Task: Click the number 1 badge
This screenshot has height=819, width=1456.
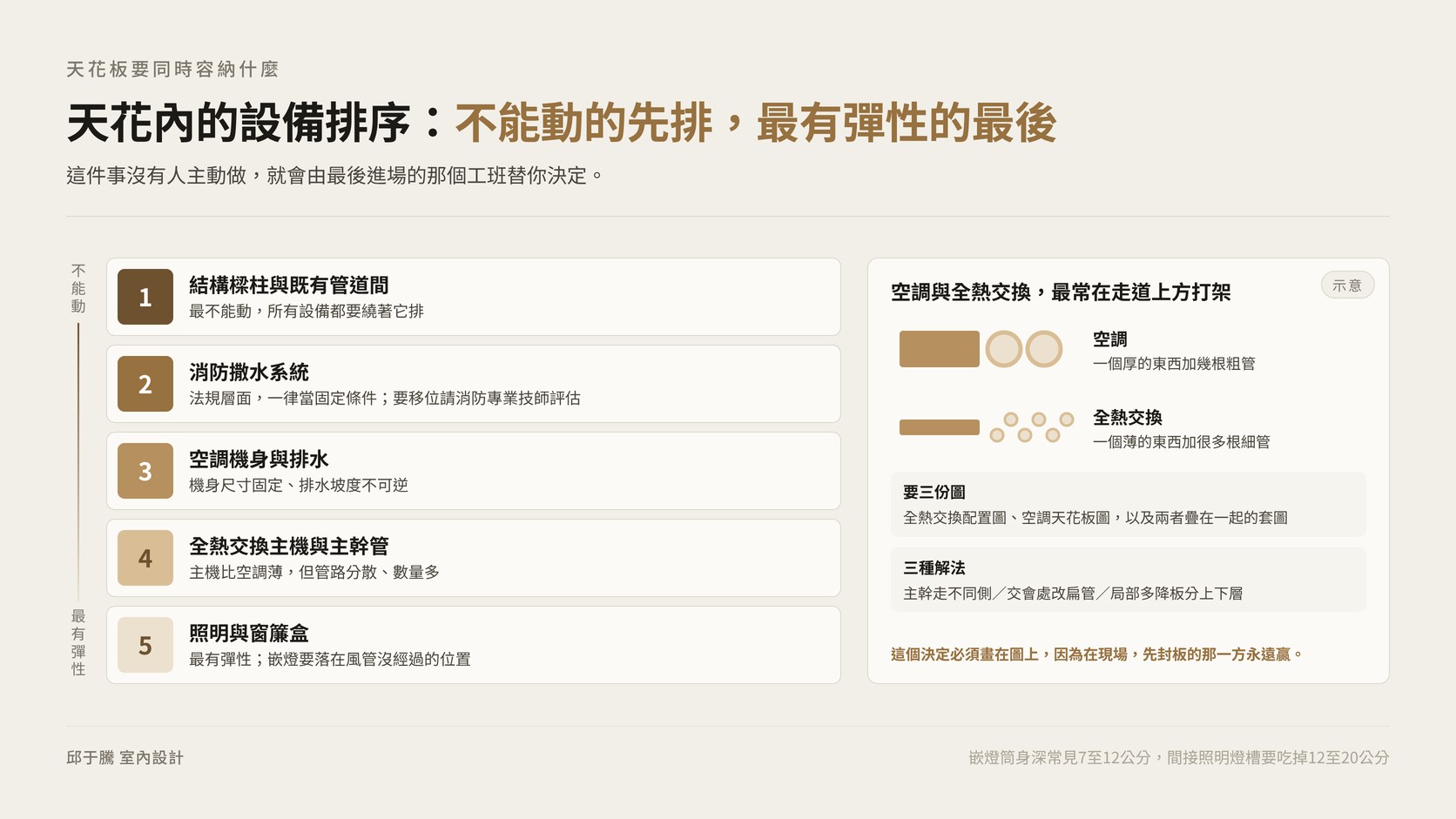Action: pyautogui.click(x=145, y=297)
